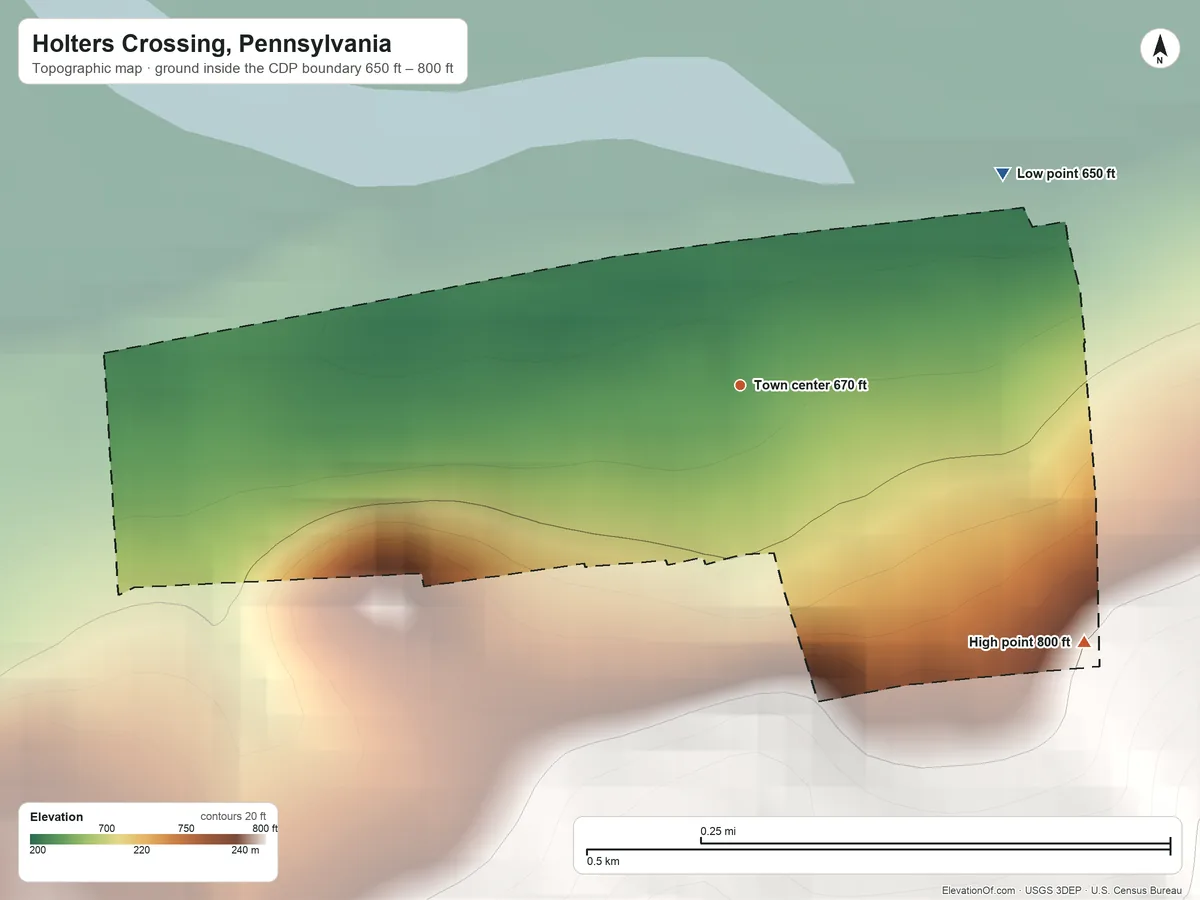
Task: Click the 'Low point 650 ft' label
Action: [1066, 174]
